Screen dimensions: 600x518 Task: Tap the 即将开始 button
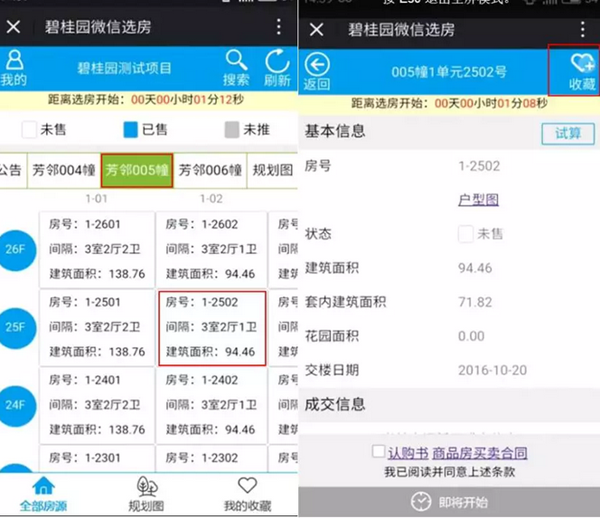[x=449, y=502]
